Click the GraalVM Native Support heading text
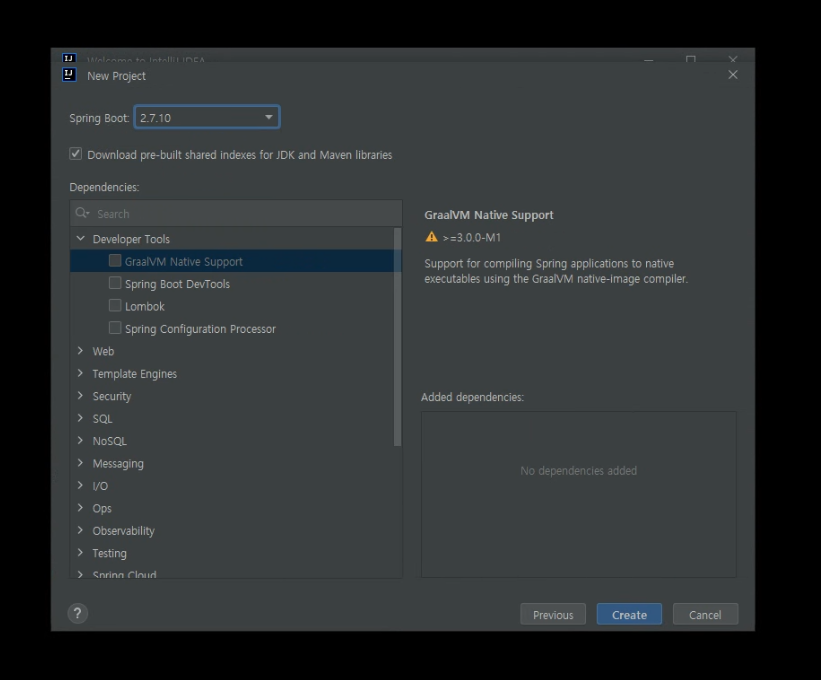 coord(489,215)
